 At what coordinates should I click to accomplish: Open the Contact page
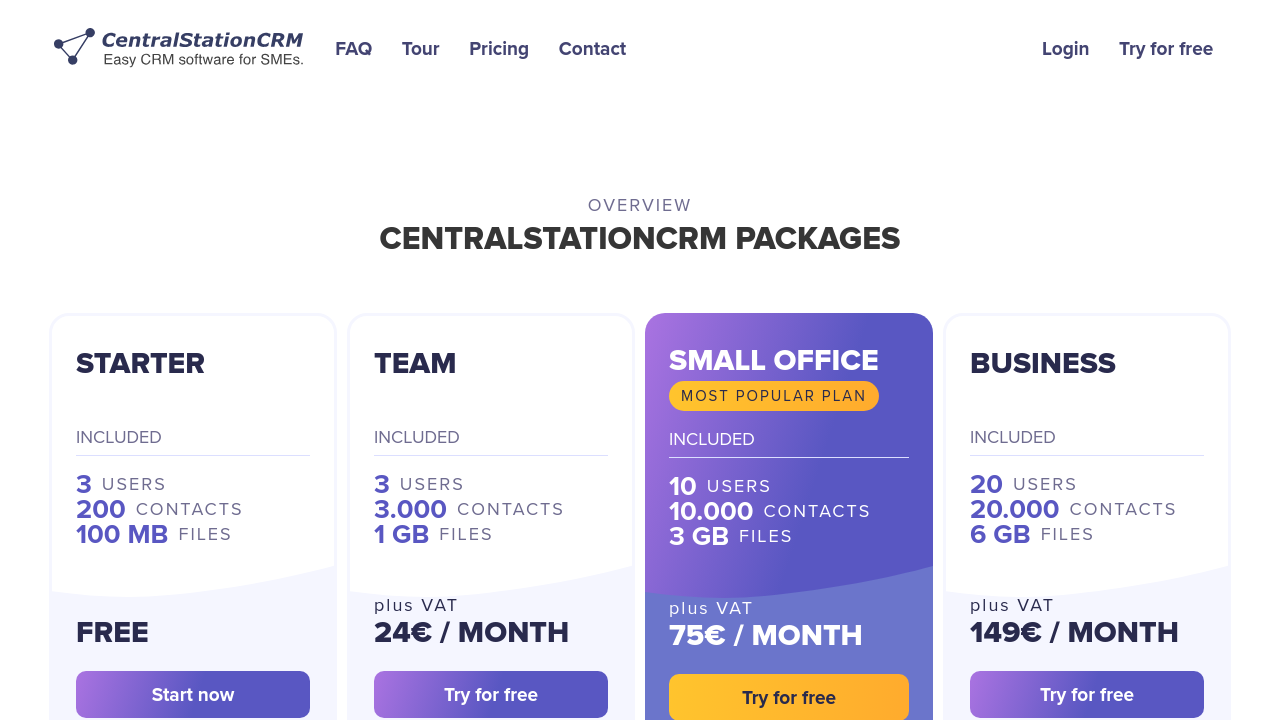point(592,49)
